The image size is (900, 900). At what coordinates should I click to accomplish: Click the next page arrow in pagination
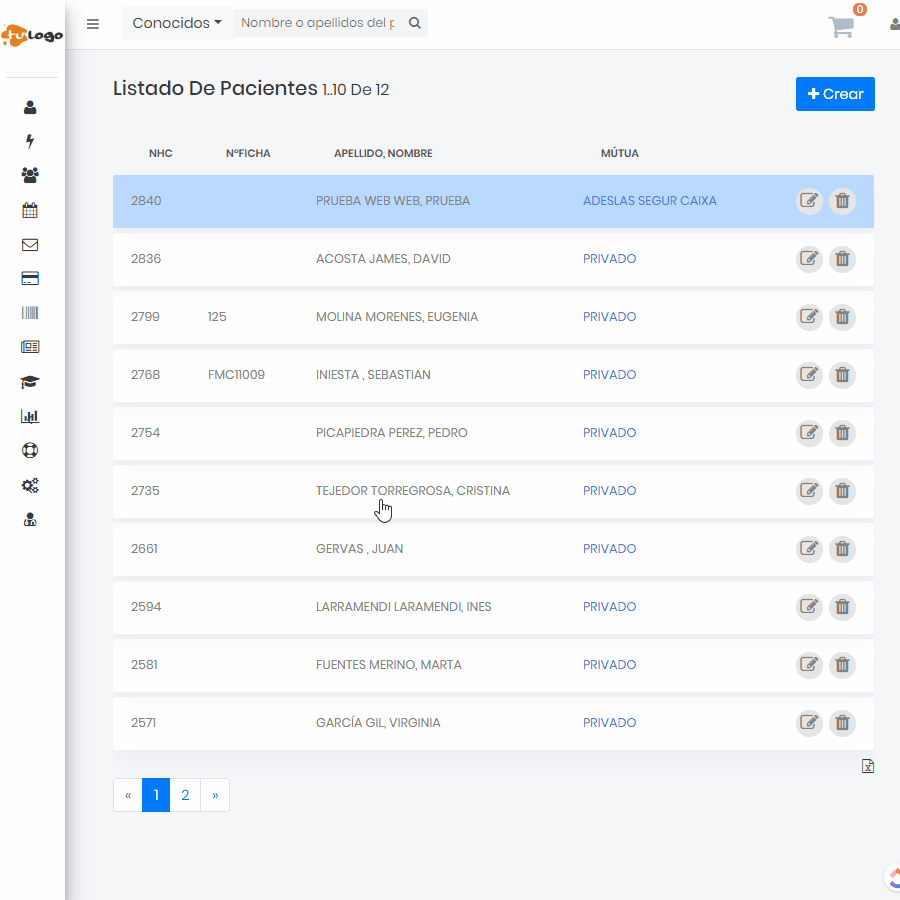[x=215, y=796]
